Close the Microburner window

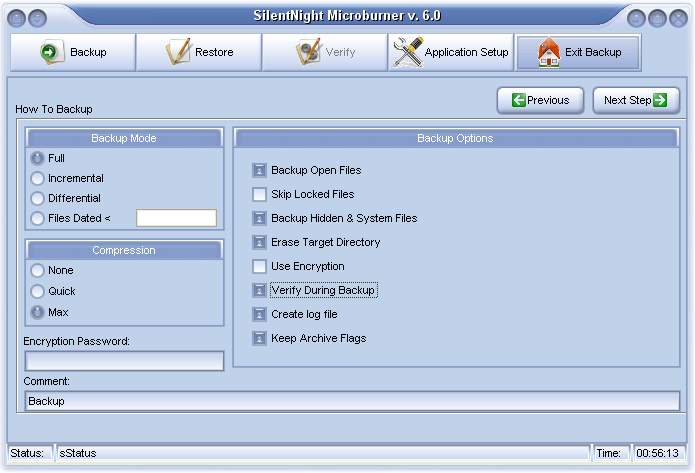click(678, 19)
